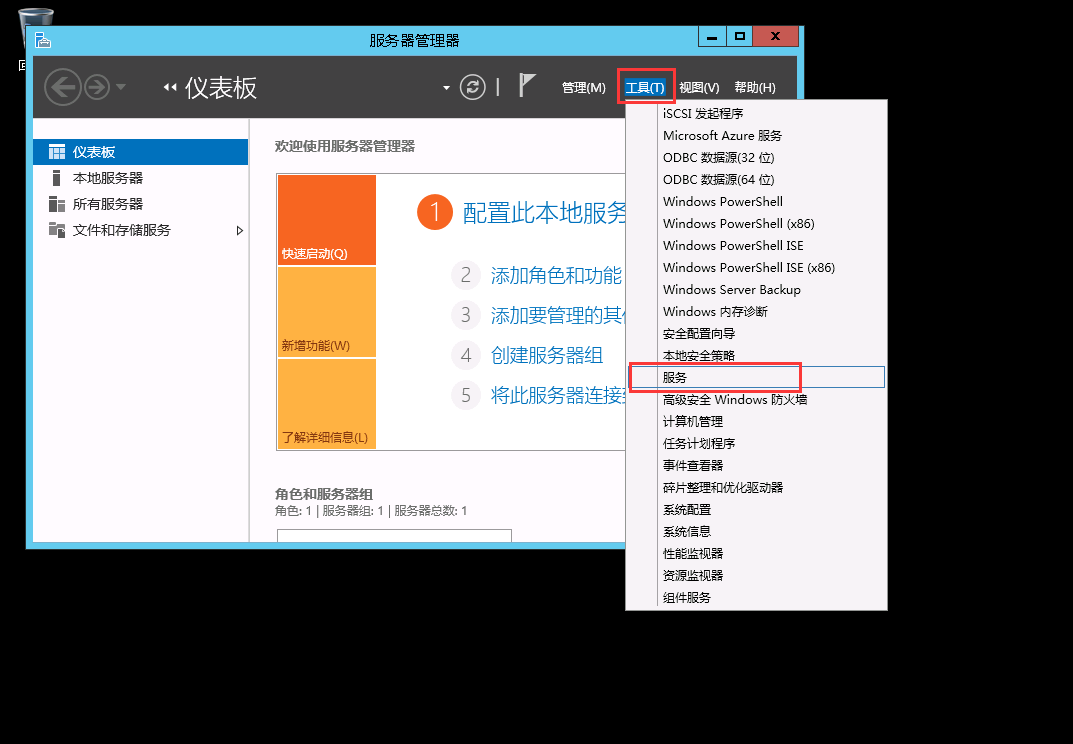Screen dimensions: 1073x744
Task: Click the refresh icon in header
Action: 472,87
